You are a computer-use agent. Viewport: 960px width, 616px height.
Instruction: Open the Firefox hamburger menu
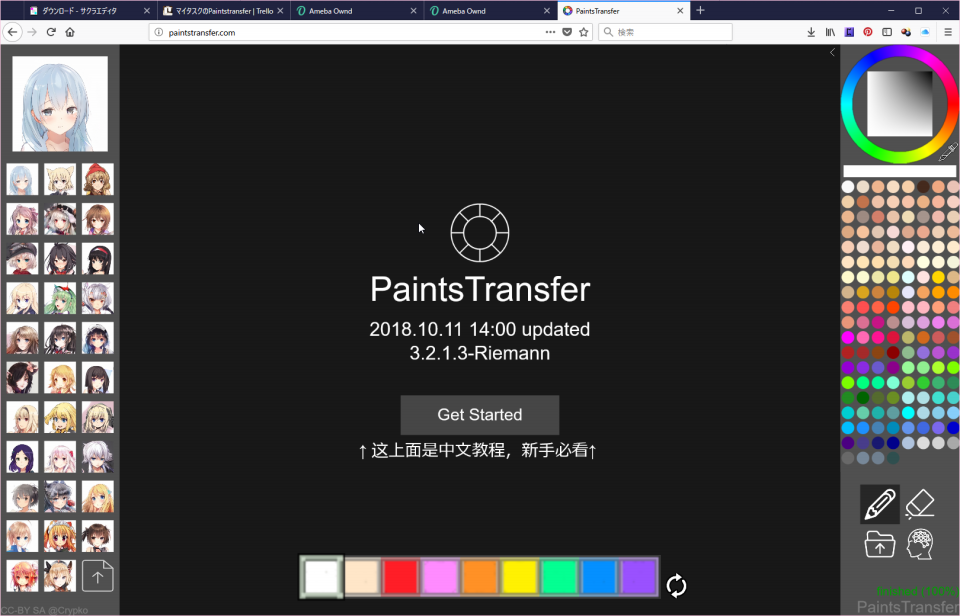(x=948, y=32)
